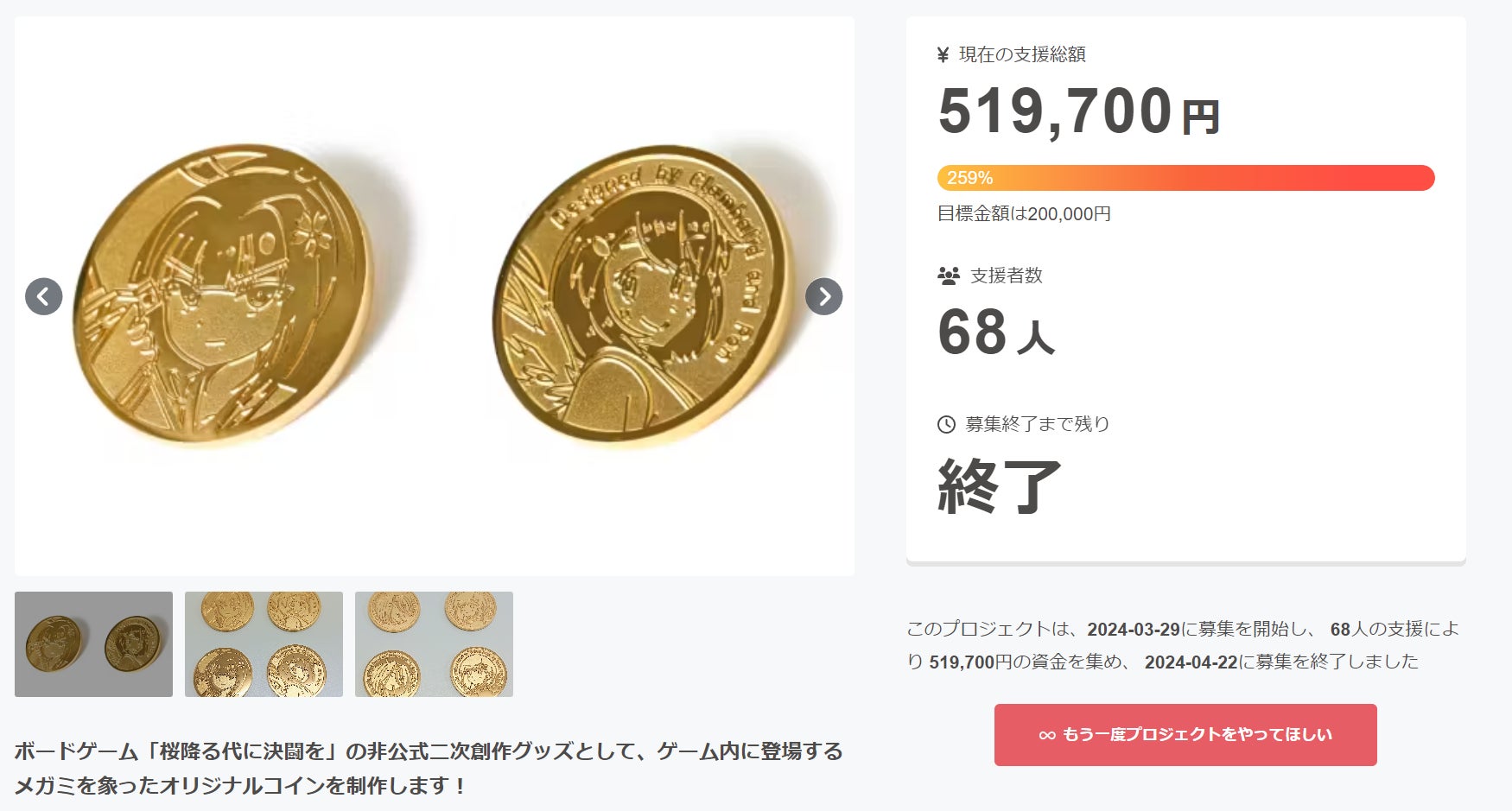Click the supporters people icon
Viewport: 1512px width, 811px height.
(x=949, y=276)
